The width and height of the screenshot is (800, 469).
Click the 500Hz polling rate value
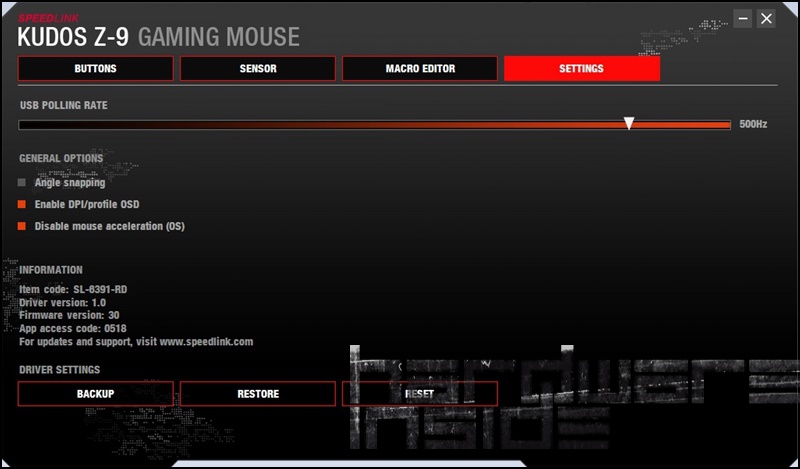point(753,125)
